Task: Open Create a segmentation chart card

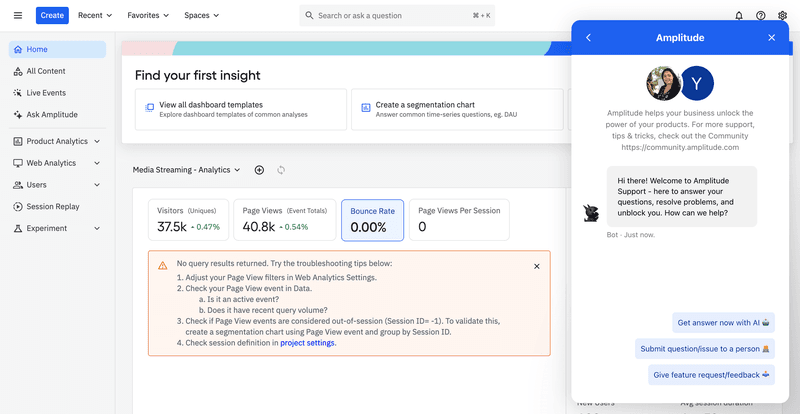Action: [457, 109]
